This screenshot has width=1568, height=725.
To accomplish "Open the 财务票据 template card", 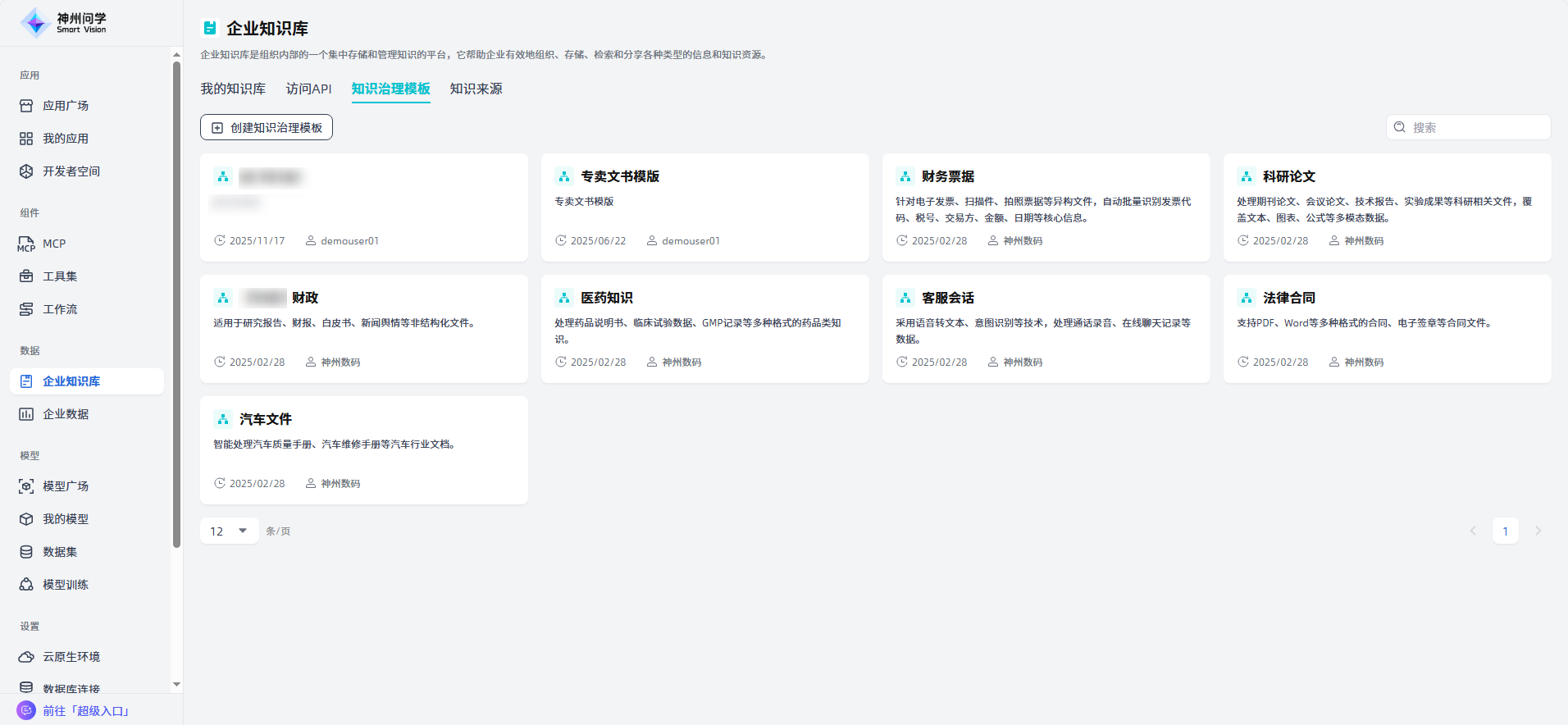I will click(x=1046, y=207).
